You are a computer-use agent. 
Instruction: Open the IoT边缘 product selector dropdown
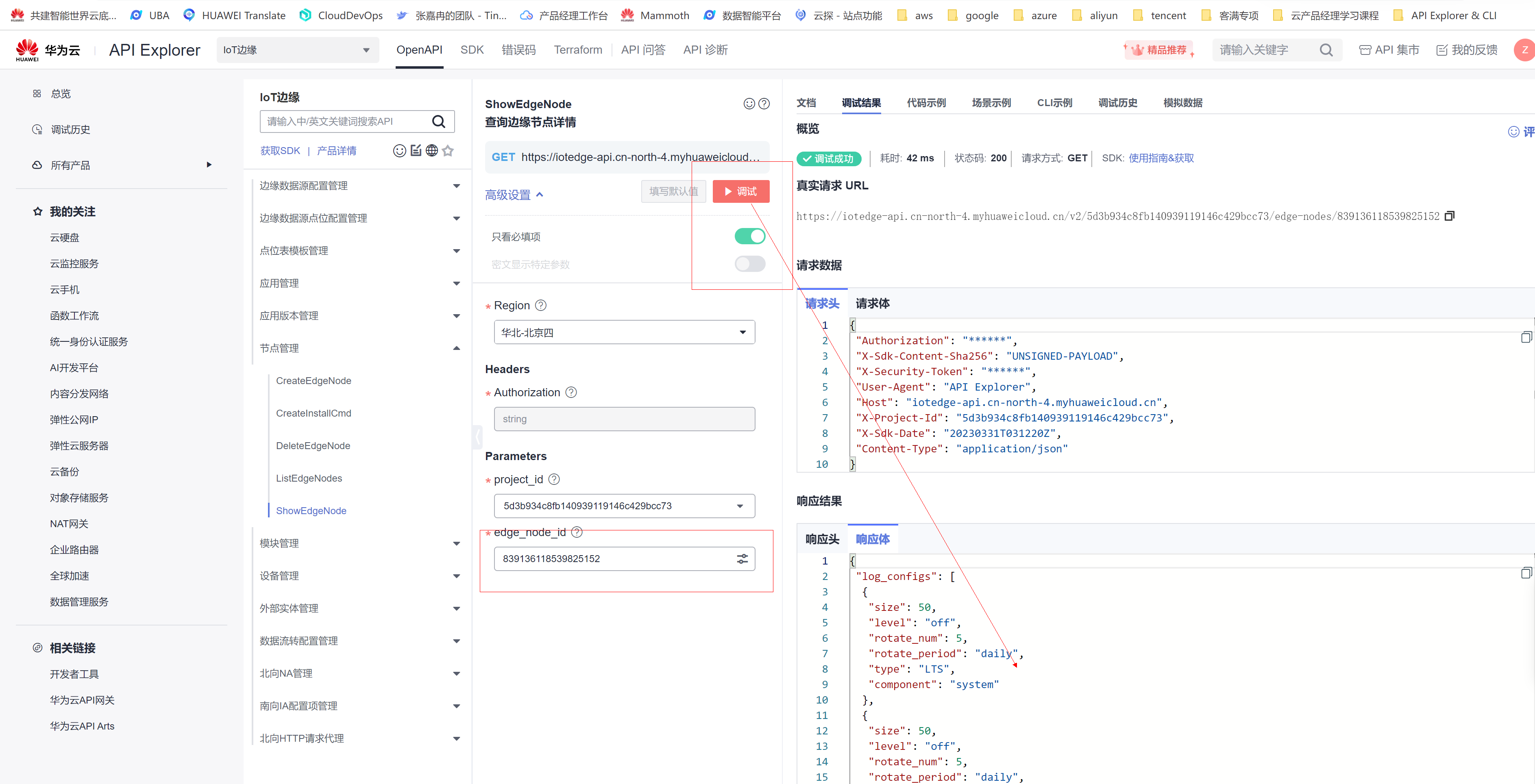click(x=297, y=50)
